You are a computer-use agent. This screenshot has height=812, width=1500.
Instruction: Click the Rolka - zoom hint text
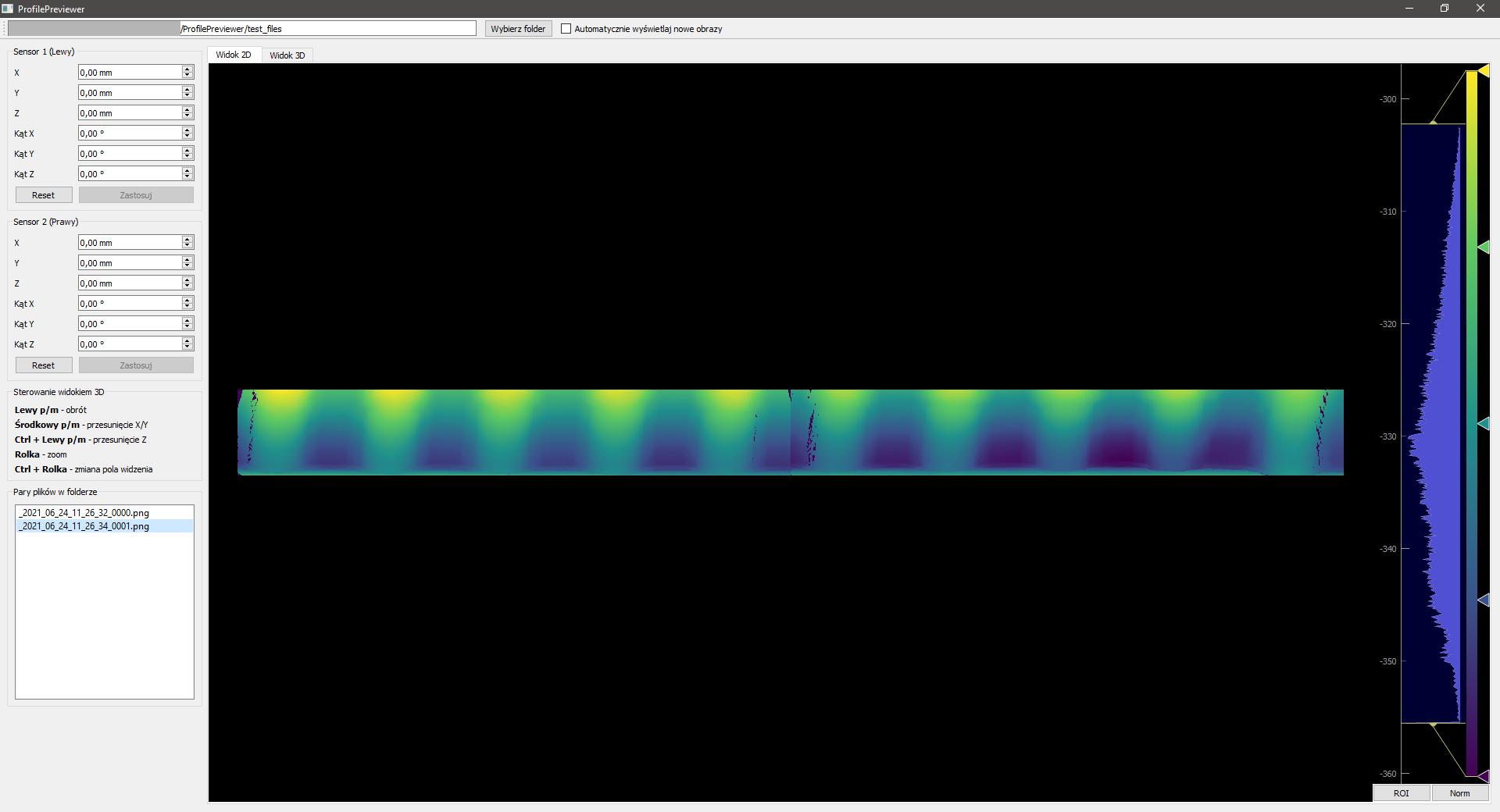(x=41, y=454)
